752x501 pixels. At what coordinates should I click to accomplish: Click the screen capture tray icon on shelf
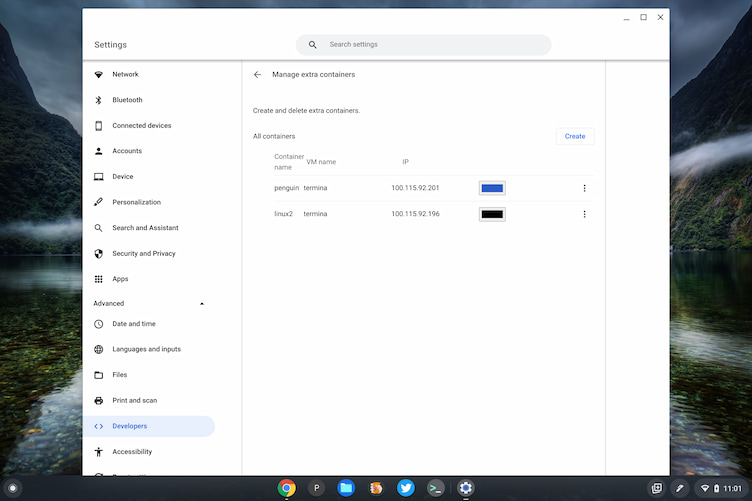tap(656, 488)
